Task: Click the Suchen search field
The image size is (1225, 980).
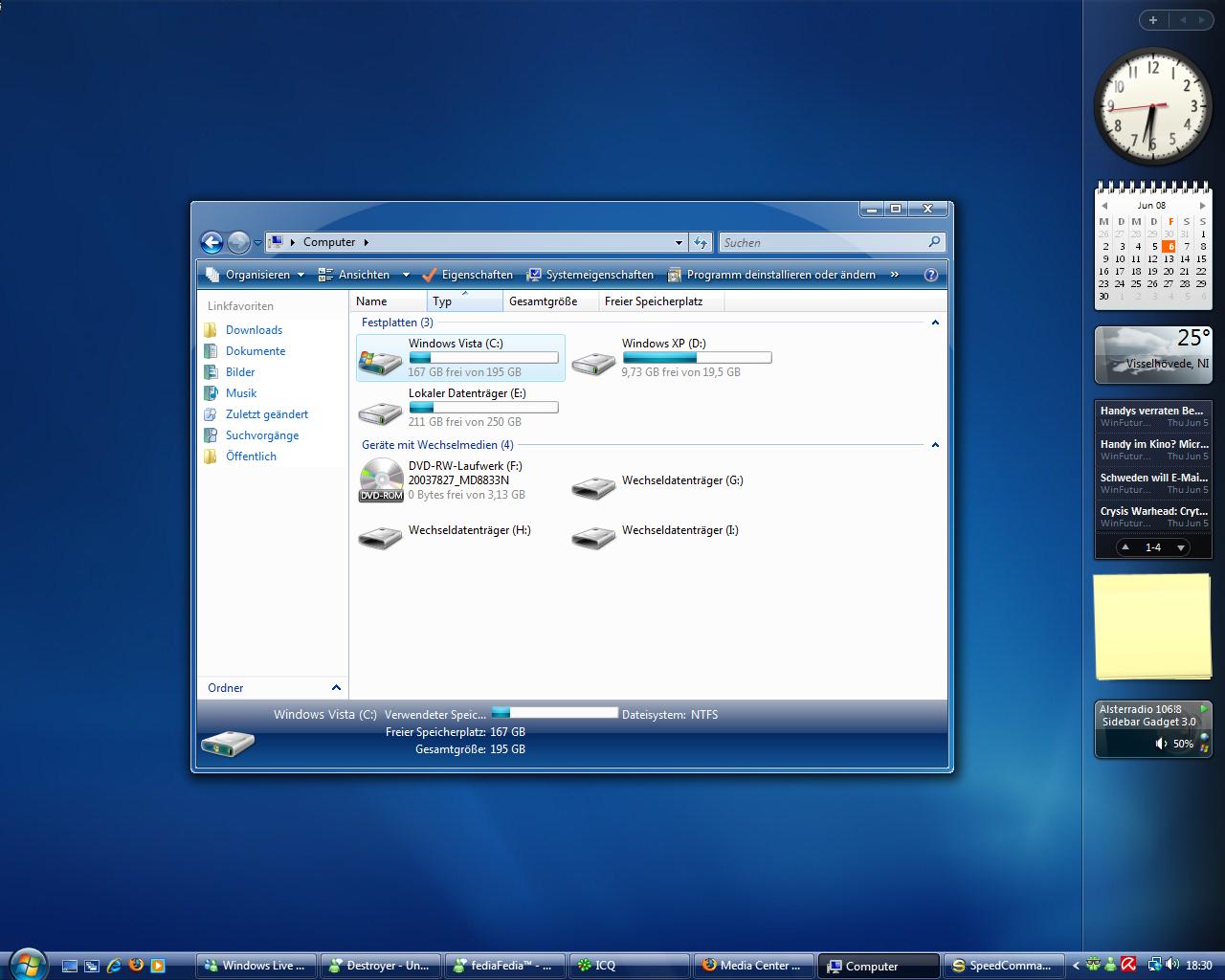Action: 823,243
